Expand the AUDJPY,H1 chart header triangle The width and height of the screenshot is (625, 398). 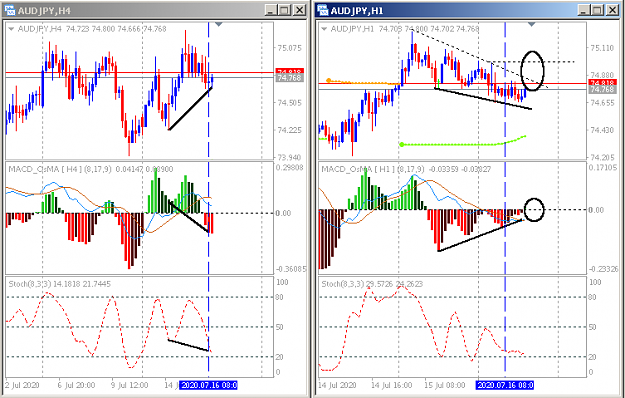point(324,29)
